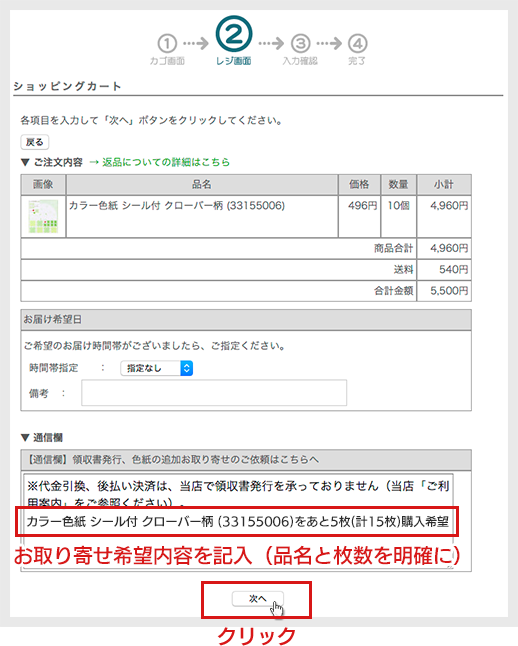Viewport: 518px width, 646px height.
Task: Click inside the 通信欄 message textarea
Action: pyautogui.click(x=238, y=521)
